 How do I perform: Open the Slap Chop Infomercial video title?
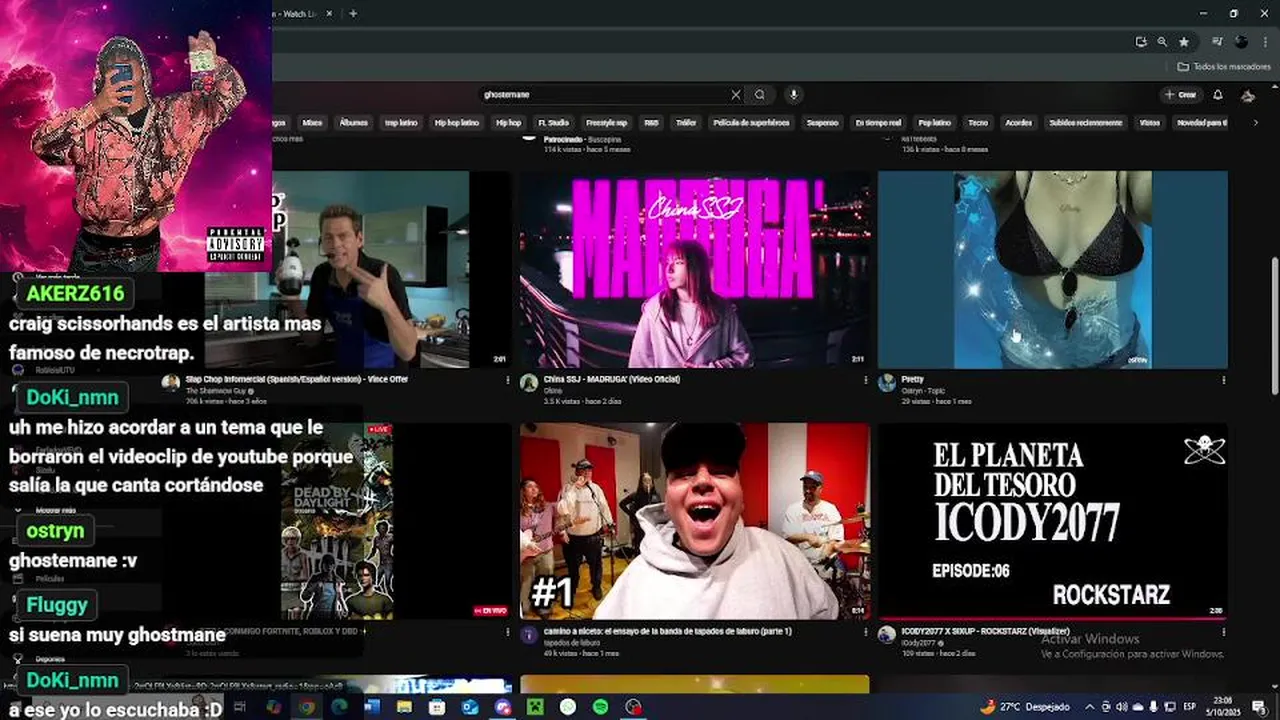[x=296, y=380]
